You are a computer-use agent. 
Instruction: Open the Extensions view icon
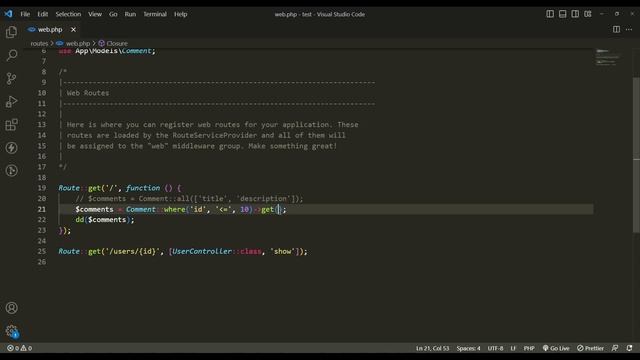[11, 124]
